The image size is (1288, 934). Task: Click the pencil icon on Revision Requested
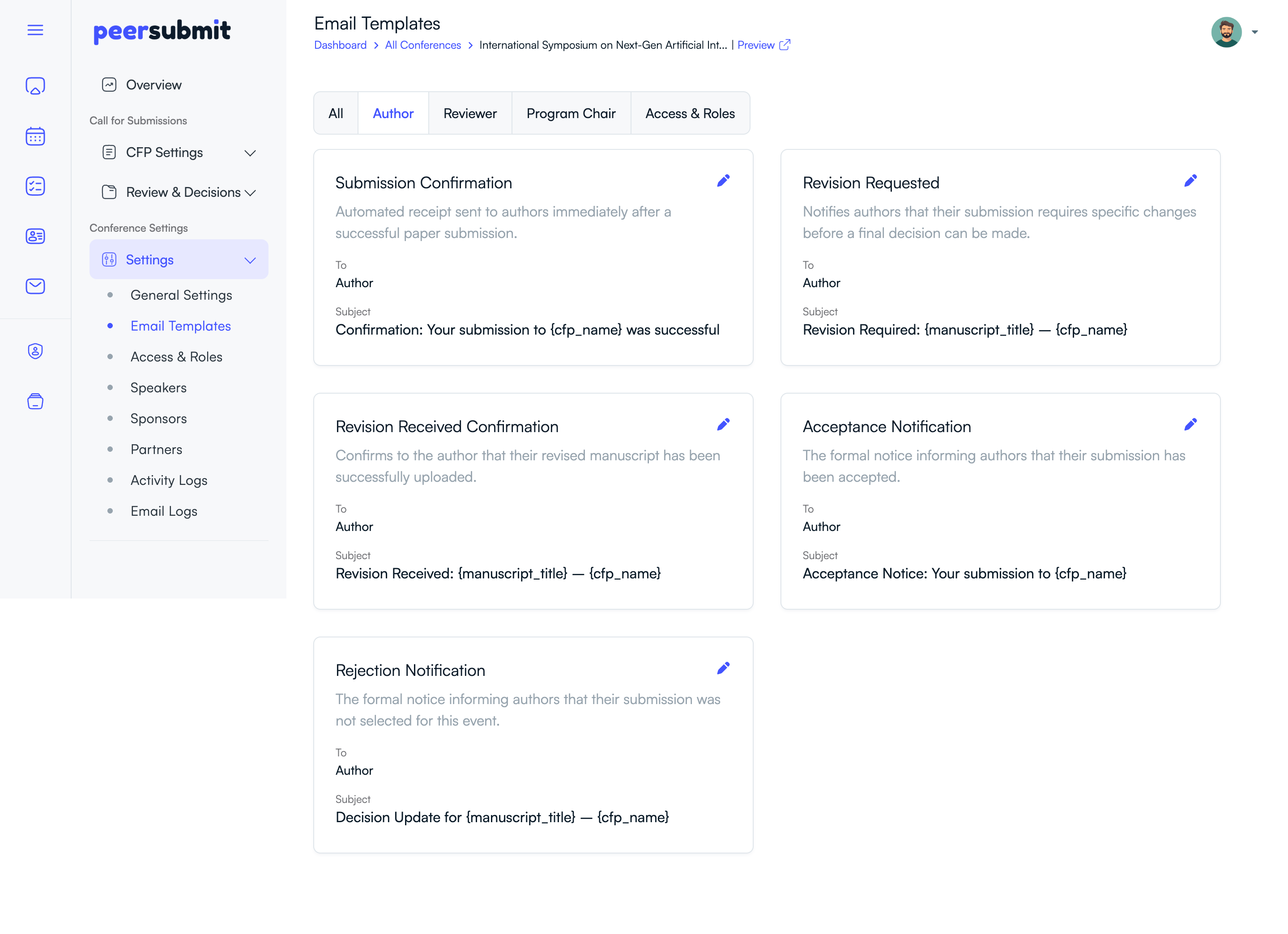(1191, 181)
